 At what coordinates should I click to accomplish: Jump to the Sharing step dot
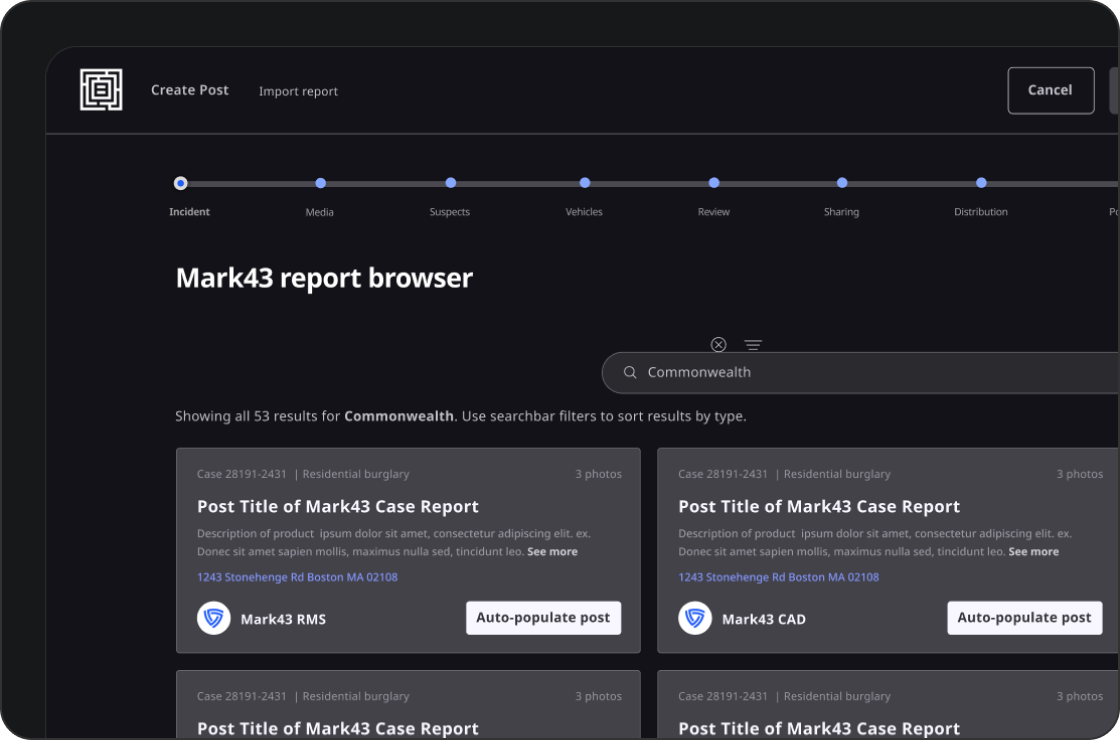click(x=842, y=183)
